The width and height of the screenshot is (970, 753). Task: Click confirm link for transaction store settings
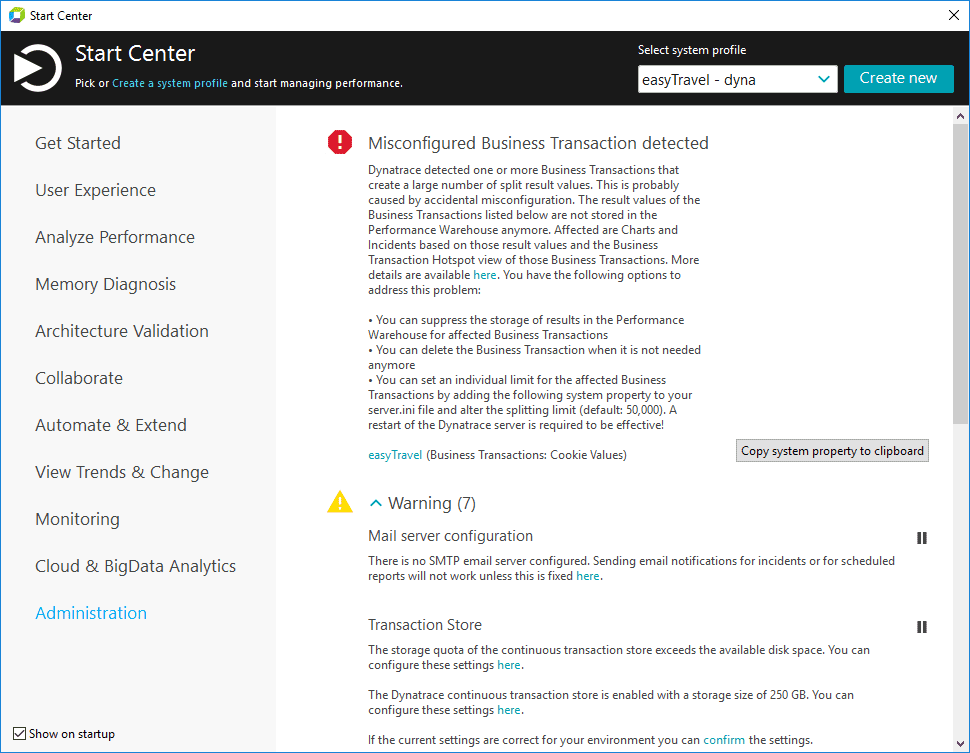pos(724,740)
